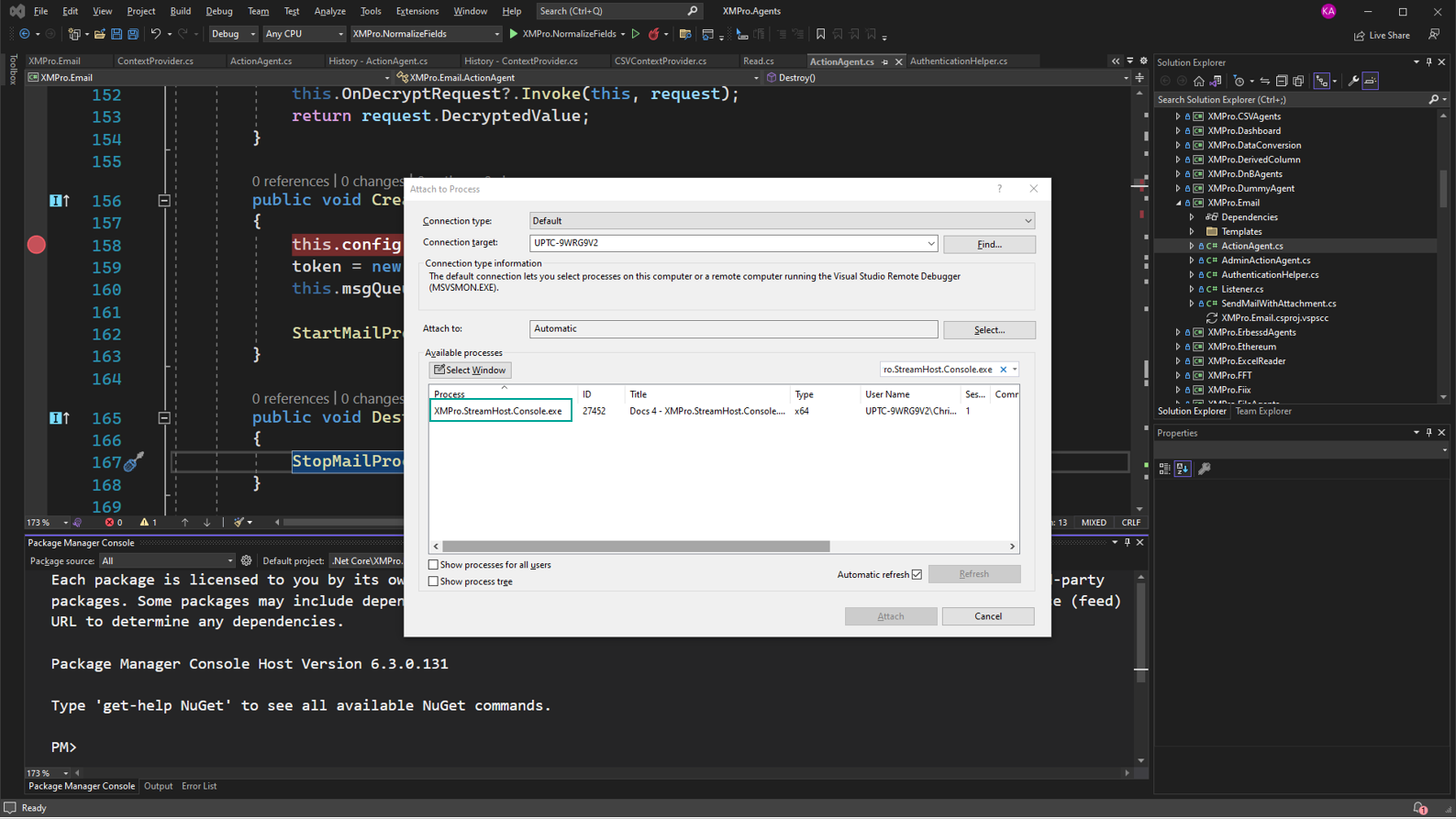Open the Analyze menu
The height and width of the screenshot is (819, 1456).
click(329, 11)
